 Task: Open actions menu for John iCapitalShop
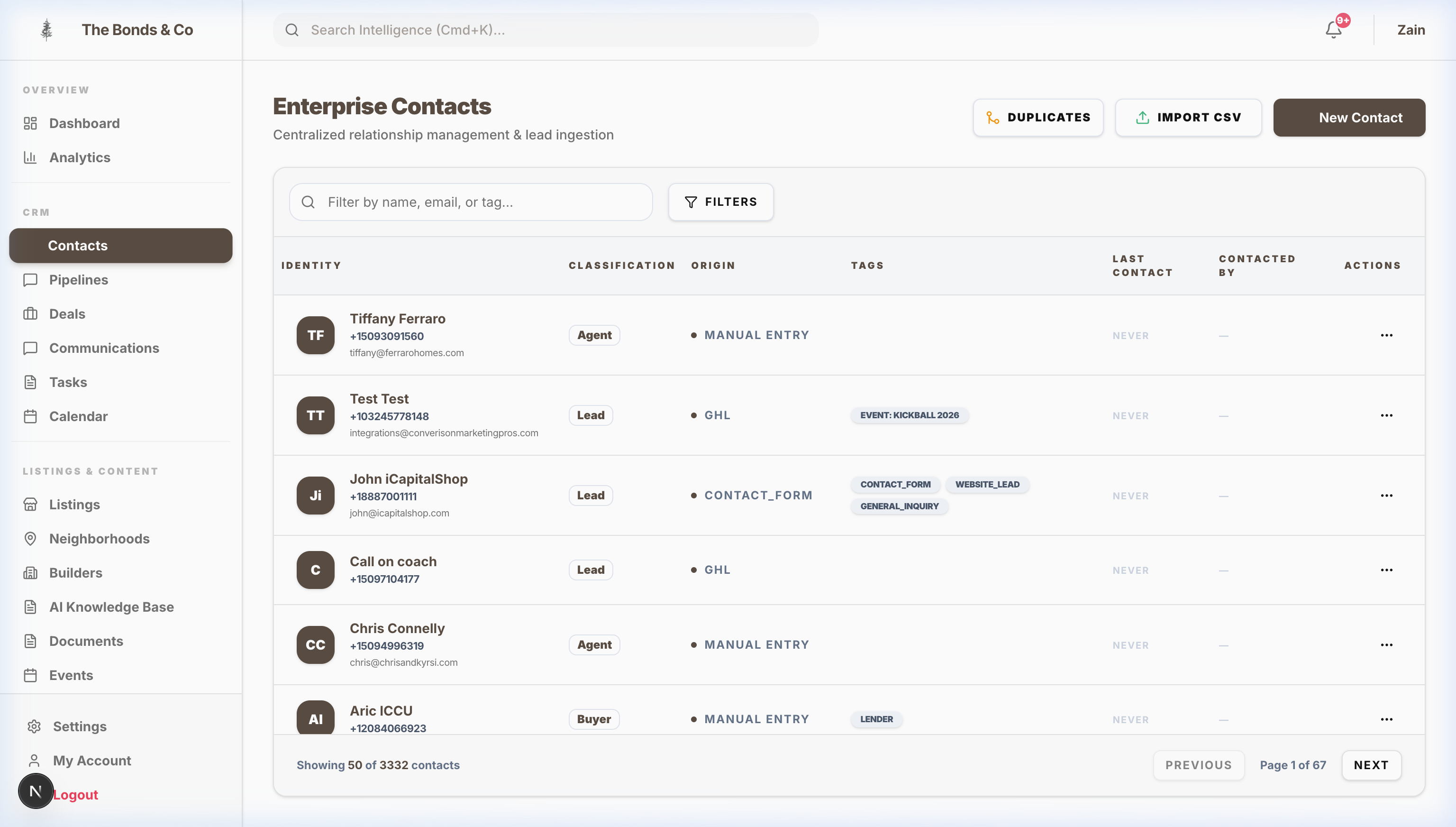click(x=1386, y=495)
